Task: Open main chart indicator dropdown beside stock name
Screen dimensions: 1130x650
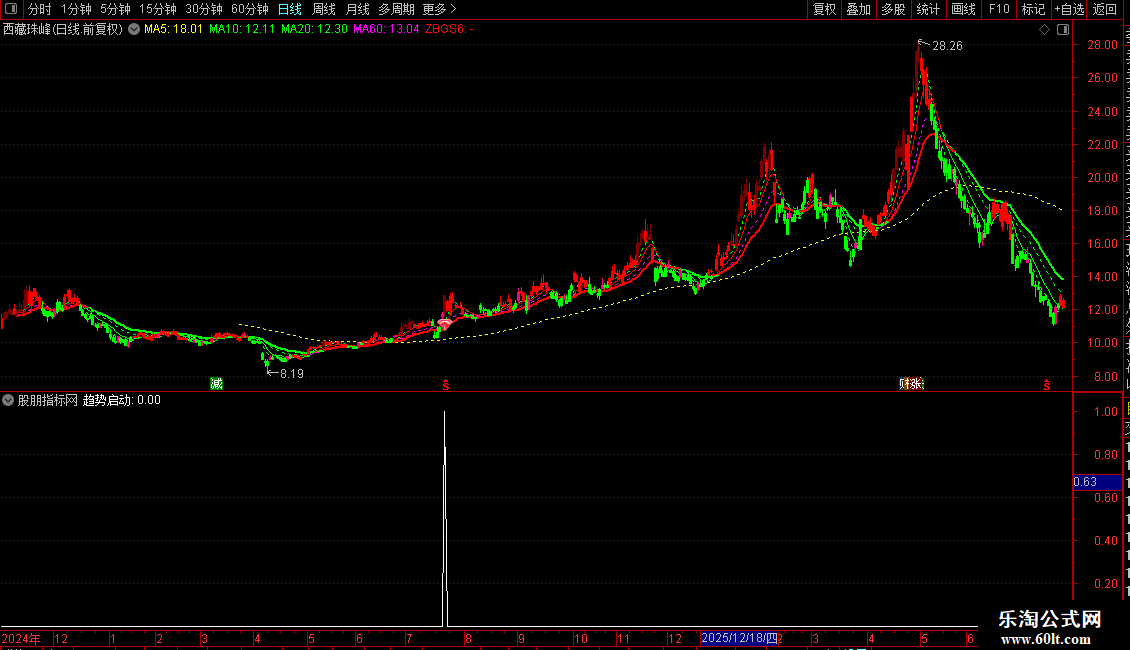Action: (134, 30)
